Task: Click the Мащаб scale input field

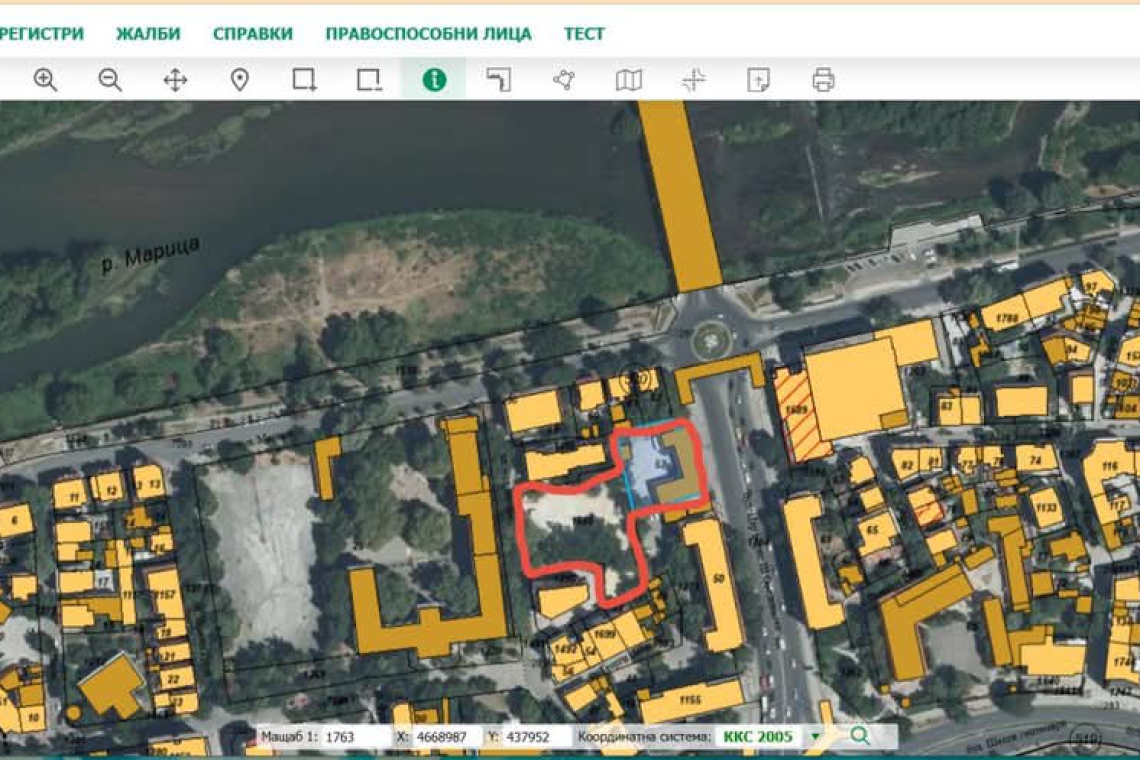Action: pos(355,737)
